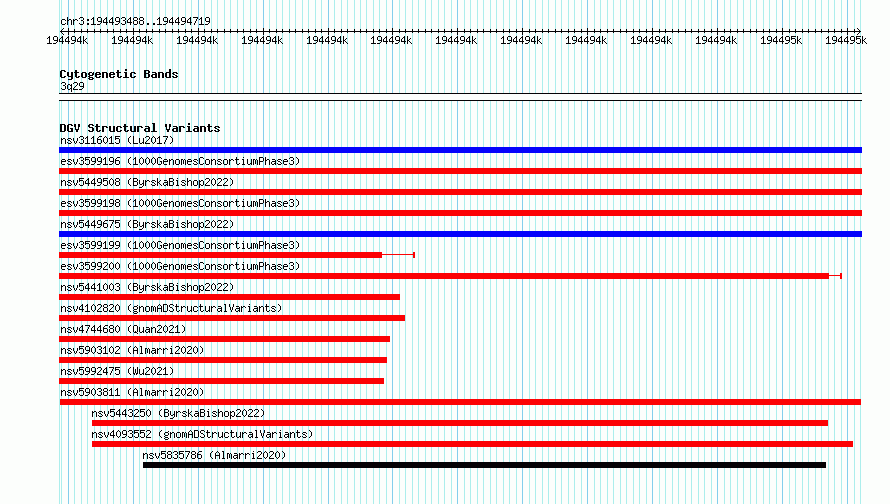
Task: Open nsv5903811 (Almarri2020) variant label
Action: 132,392
